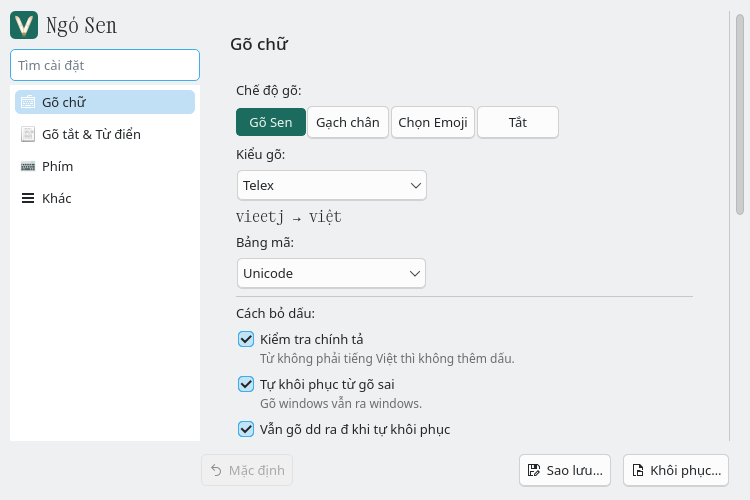Expand the Bảng mã Unicode dropdown

[x=331, y=273]
